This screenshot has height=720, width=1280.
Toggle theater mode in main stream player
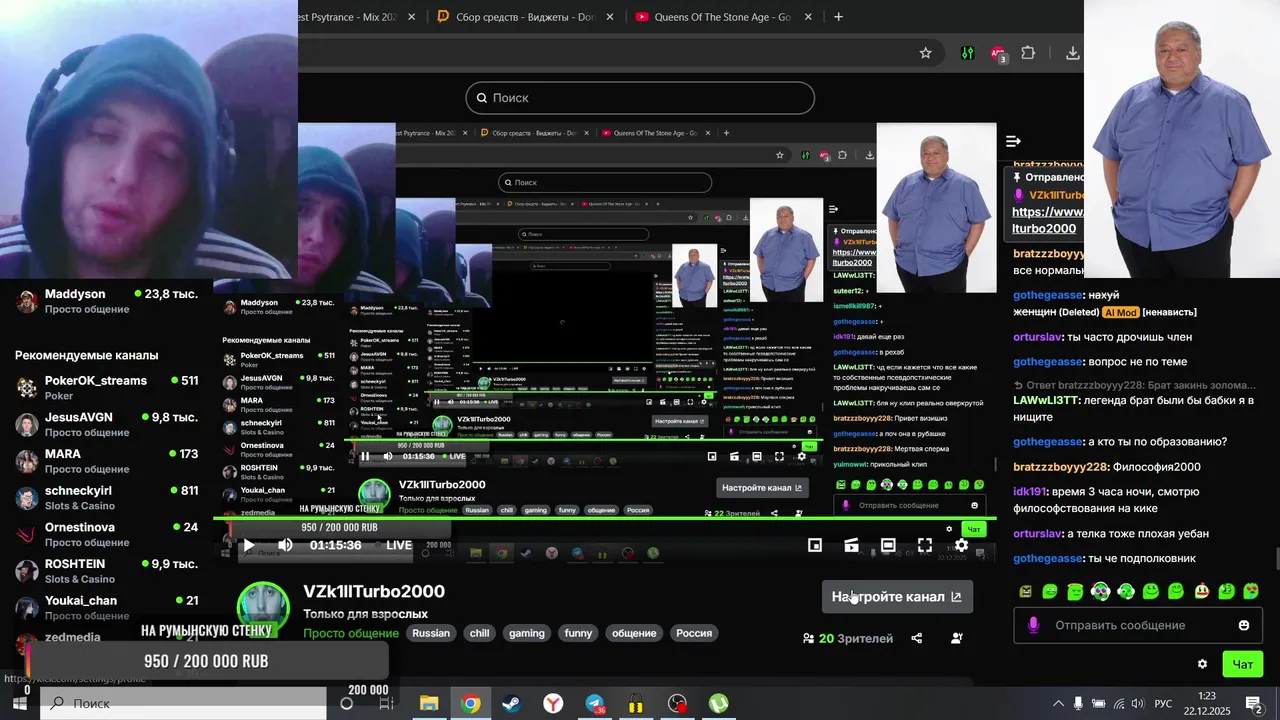[888, 545]
